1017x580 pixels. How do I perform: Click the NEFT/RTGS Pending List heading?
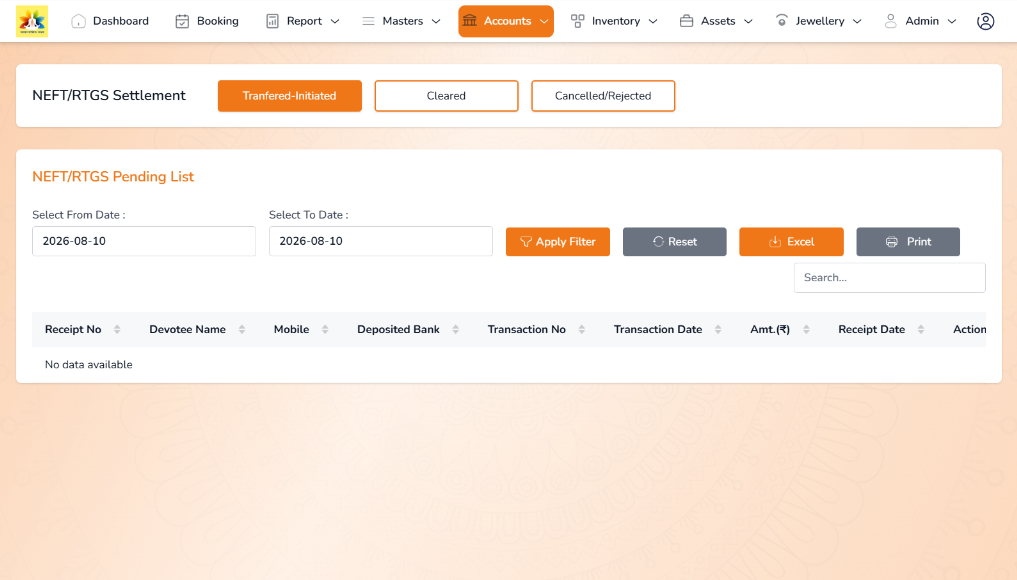(113, 176)
